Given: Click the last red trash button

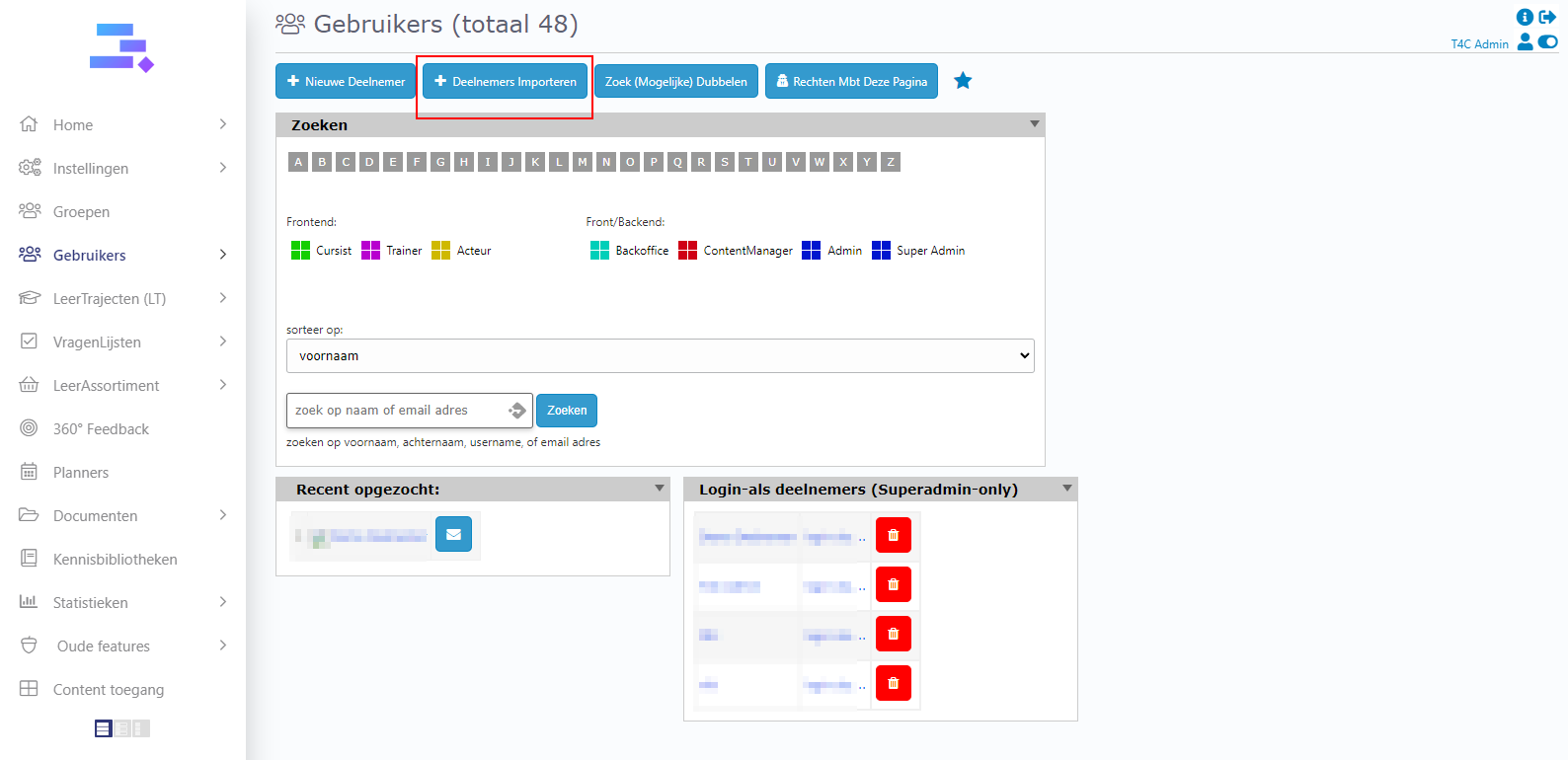Looking at the screenshot, I should tap(893, 683).
